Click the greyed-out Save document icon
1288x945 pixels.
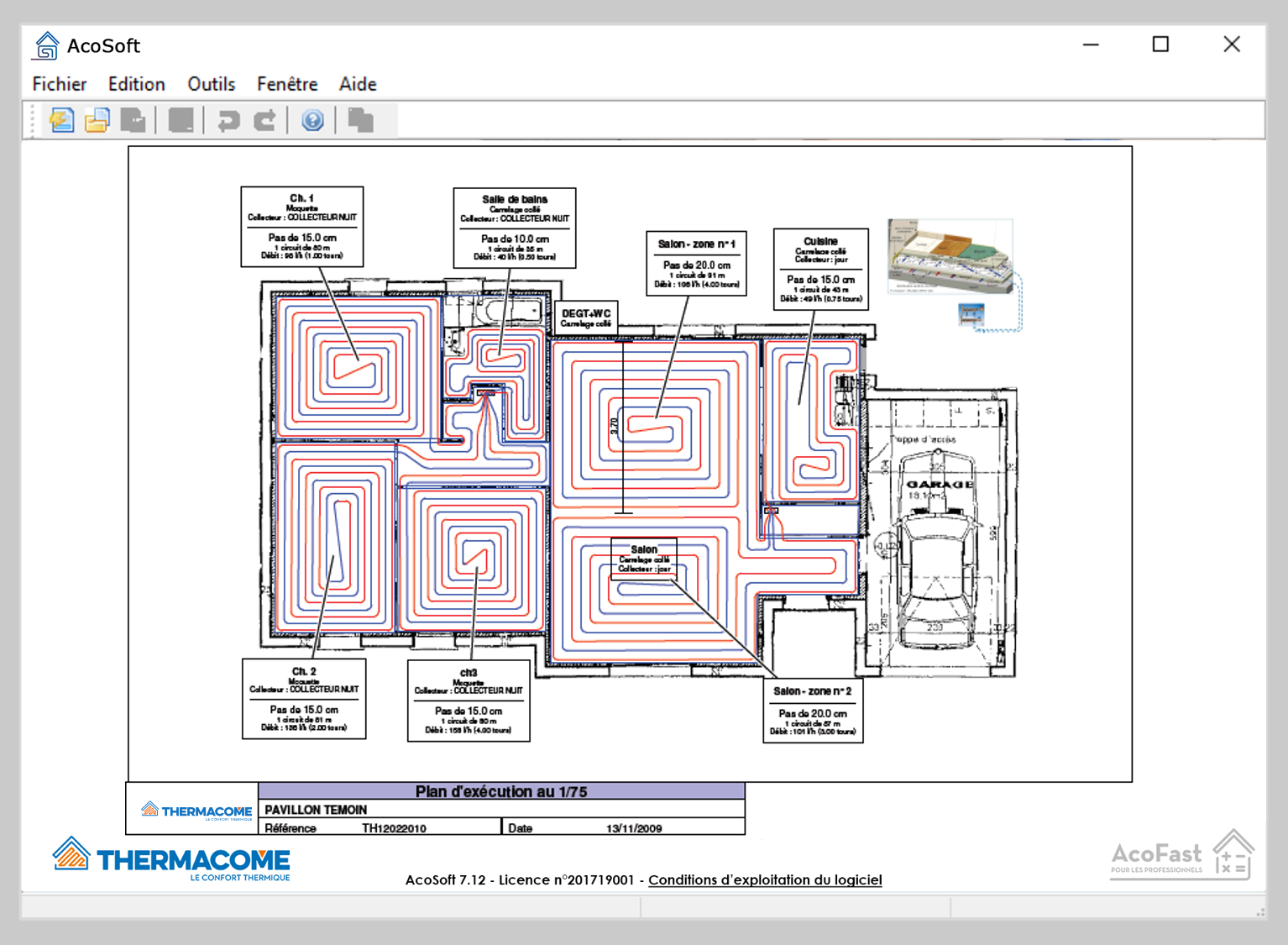point(134,120)
